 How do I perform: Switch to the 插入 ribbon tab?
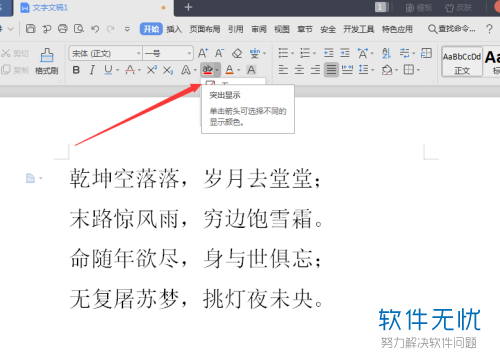(174, 29)
